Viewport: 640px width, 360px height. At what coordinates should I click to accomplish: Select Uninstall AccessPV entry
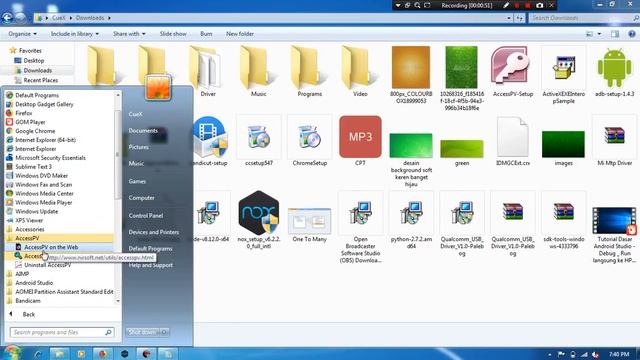(47, 265)
